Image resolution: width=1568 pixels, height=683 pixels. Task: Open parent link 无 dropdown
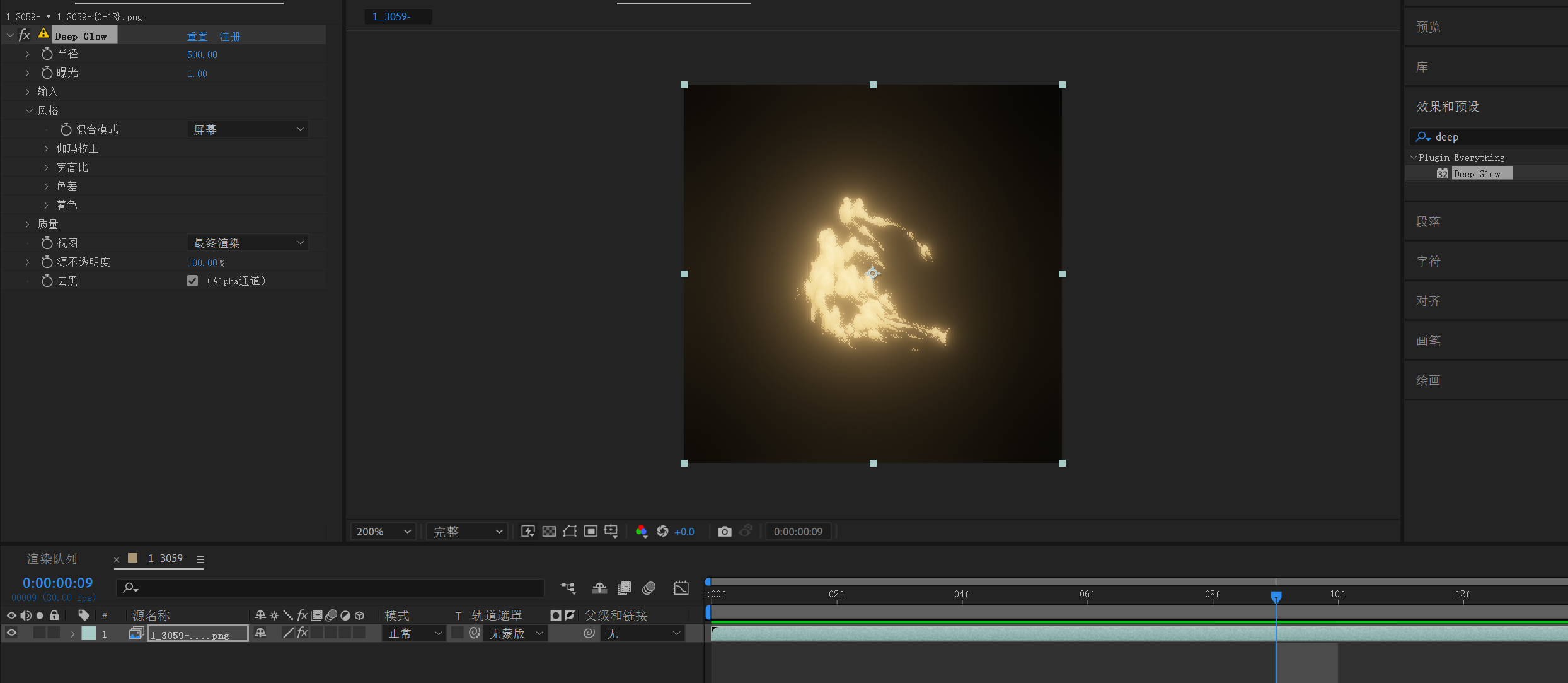[642, 633]
